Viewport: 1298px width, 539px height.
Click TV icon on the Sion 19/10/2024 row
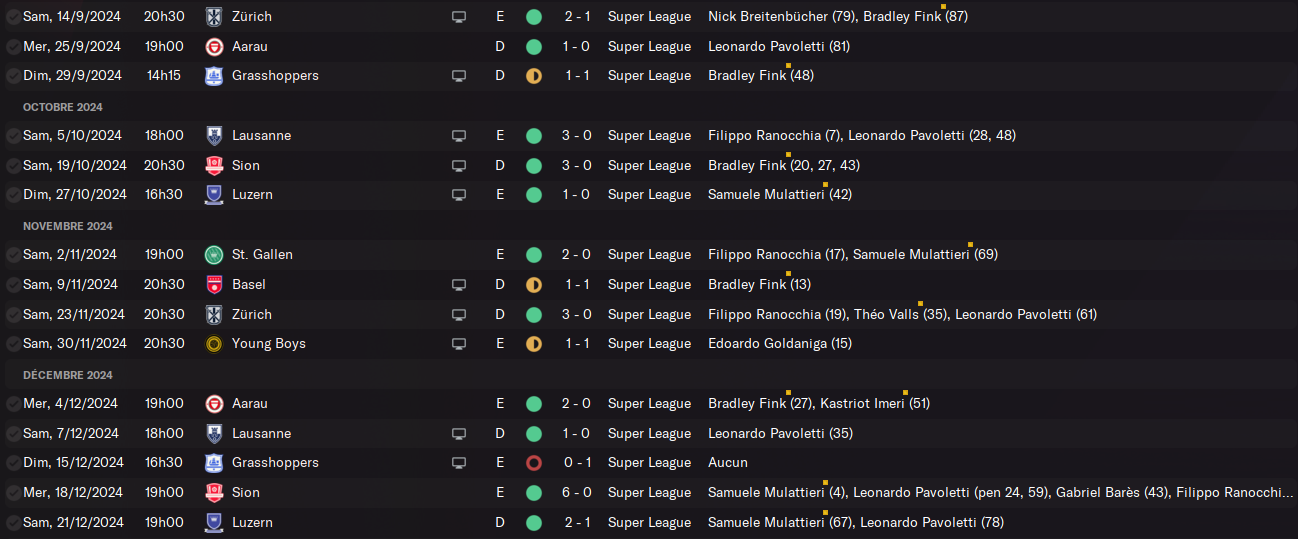[x=459, y=166]
